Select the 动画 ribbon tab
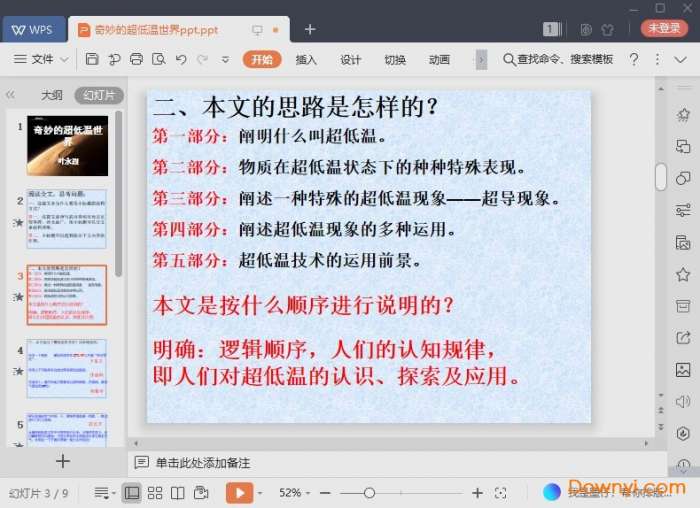The image size is (700, 508). click(x=439, y=59)
